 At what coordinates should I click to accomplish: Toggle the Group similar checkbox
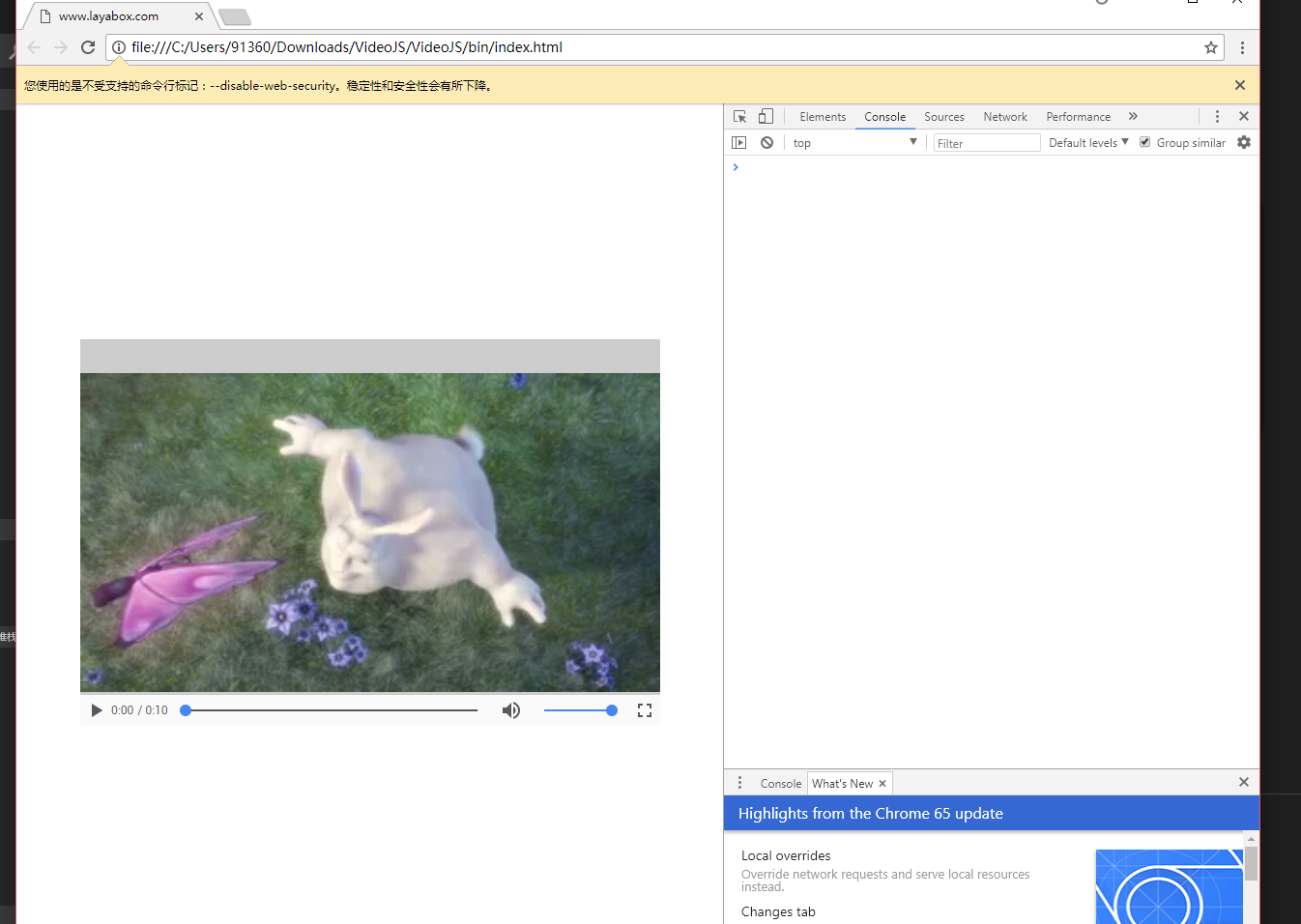[1145, 143]
